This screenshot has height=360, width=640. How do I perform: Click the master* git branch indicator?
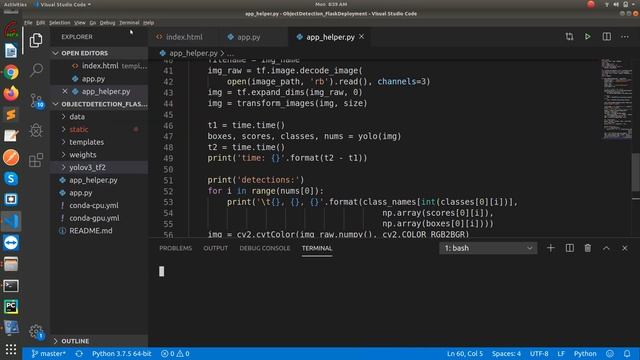(x=49, y=353)
